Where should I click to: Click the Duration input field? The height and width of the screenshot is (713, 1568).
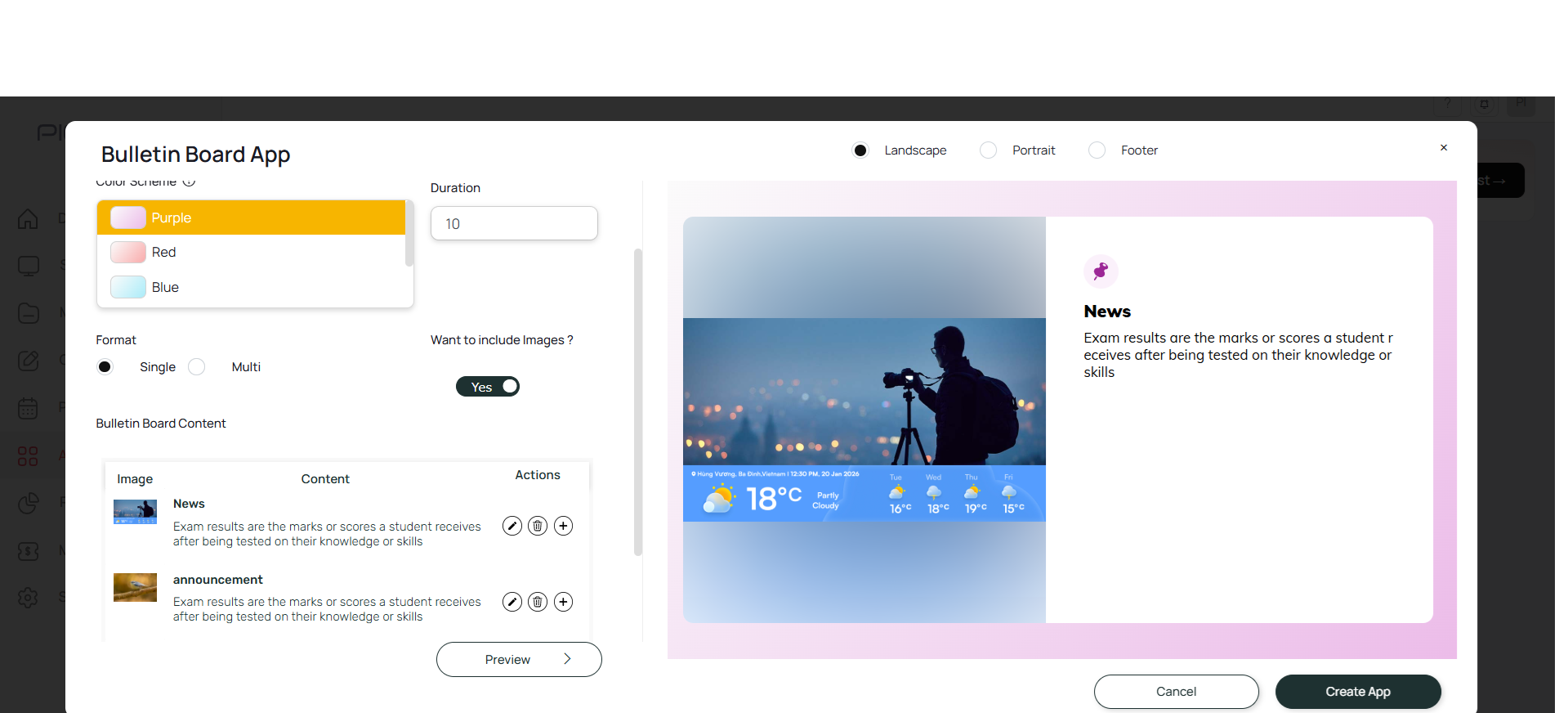coord(514,224)
